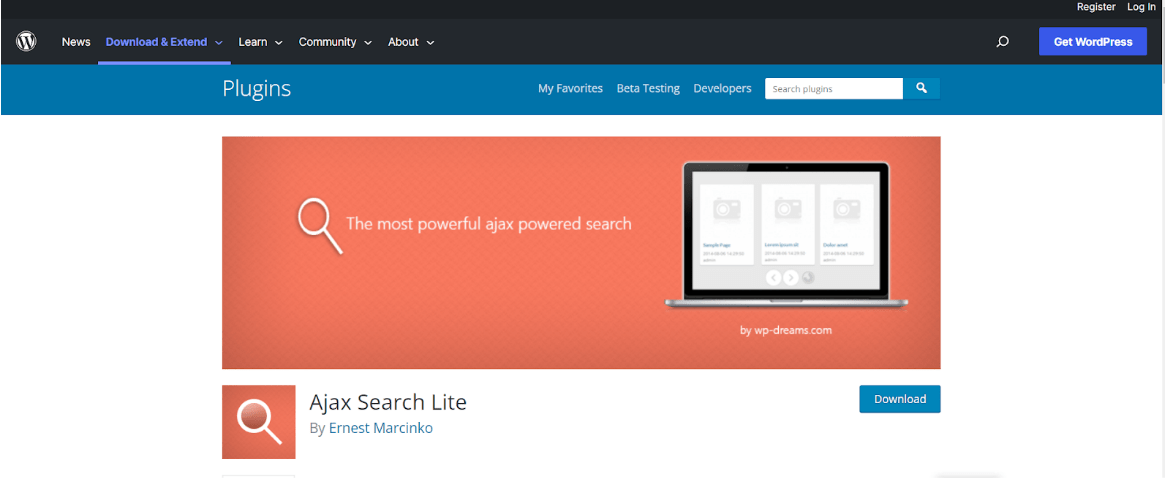Click the banner's large magnifying glass graphic

(319, 226)
